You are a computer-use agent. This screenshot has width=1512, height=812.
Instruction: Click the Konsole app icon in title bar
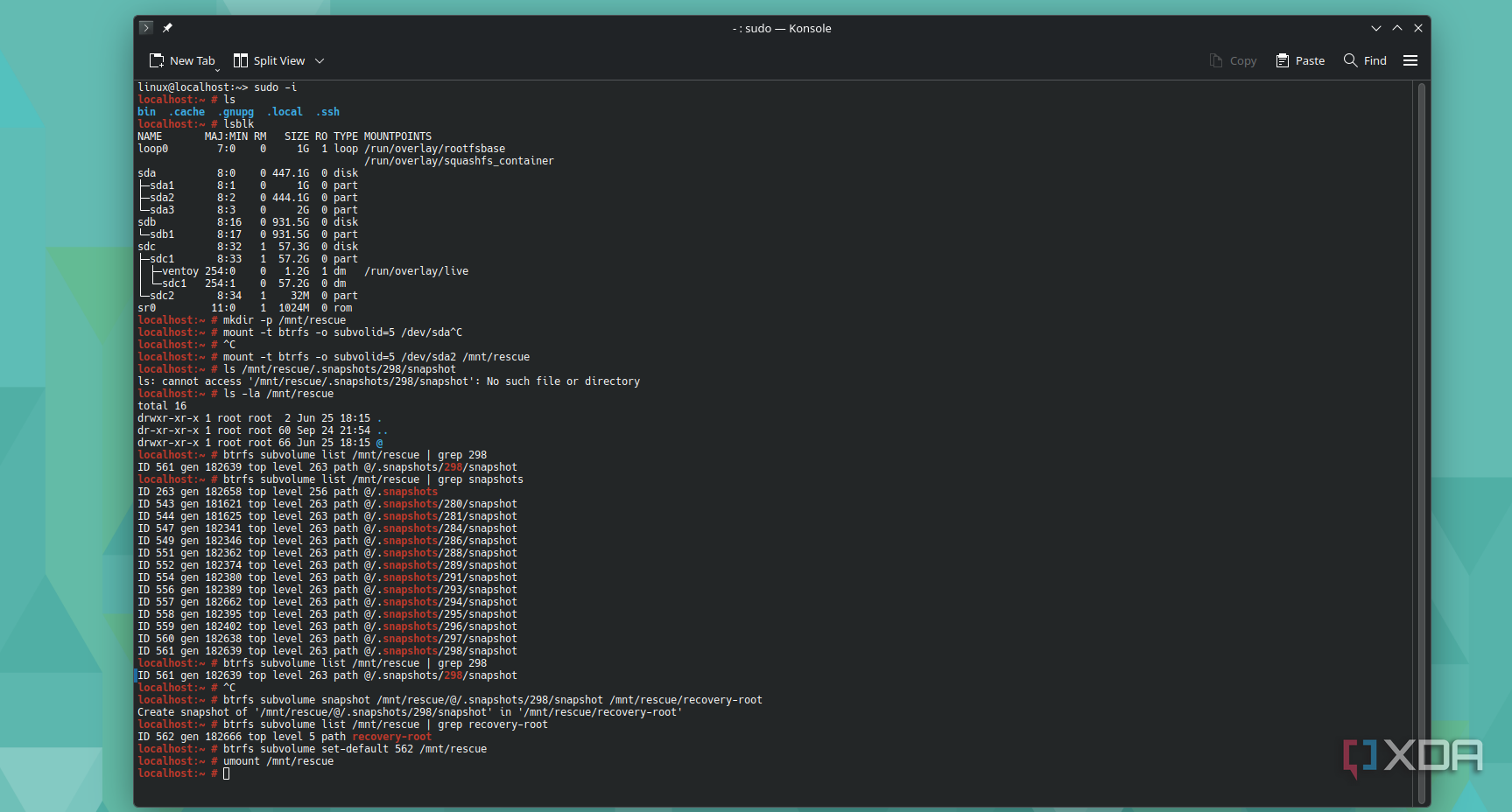click(x=146, y=28)
